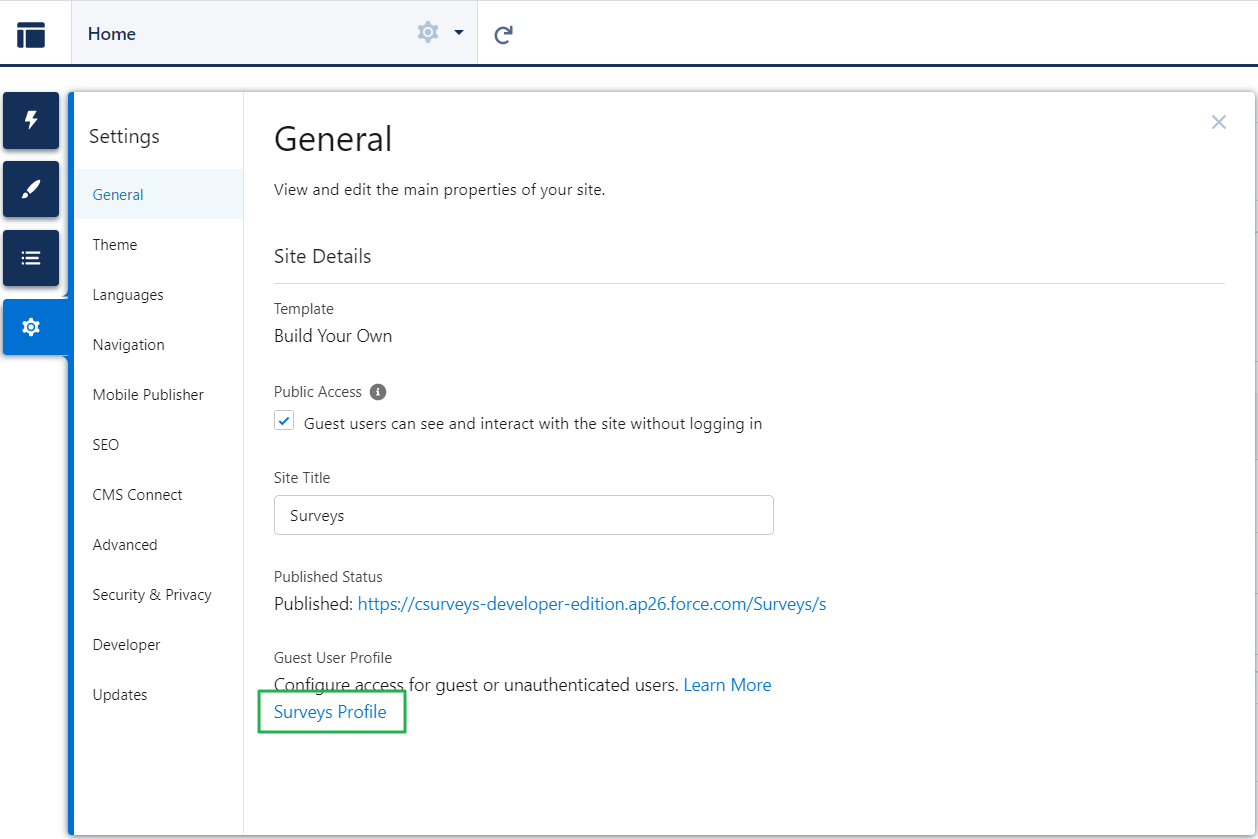Select the Navigation settings entry
Viewport: 1258px width, 839px height.
pyautogui.click(x=128, y=344)
